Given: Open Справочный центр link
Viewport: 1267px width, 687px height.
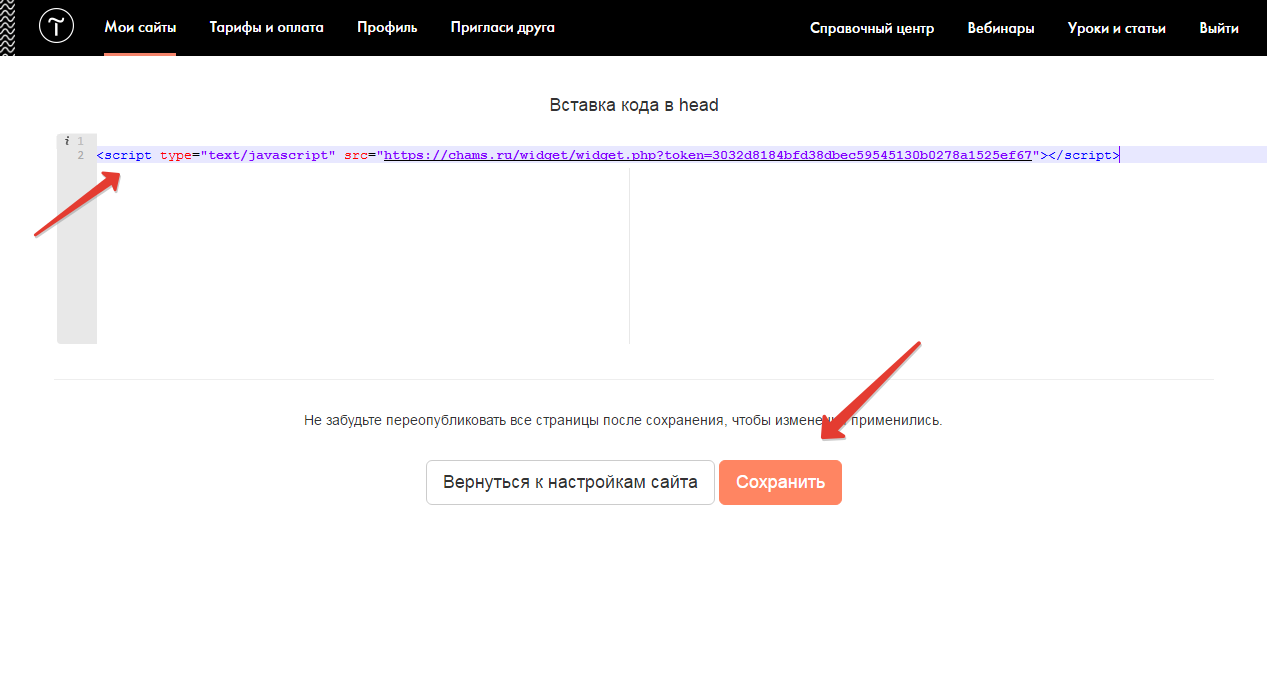Looking at the screenshot, I should (871, 28).
